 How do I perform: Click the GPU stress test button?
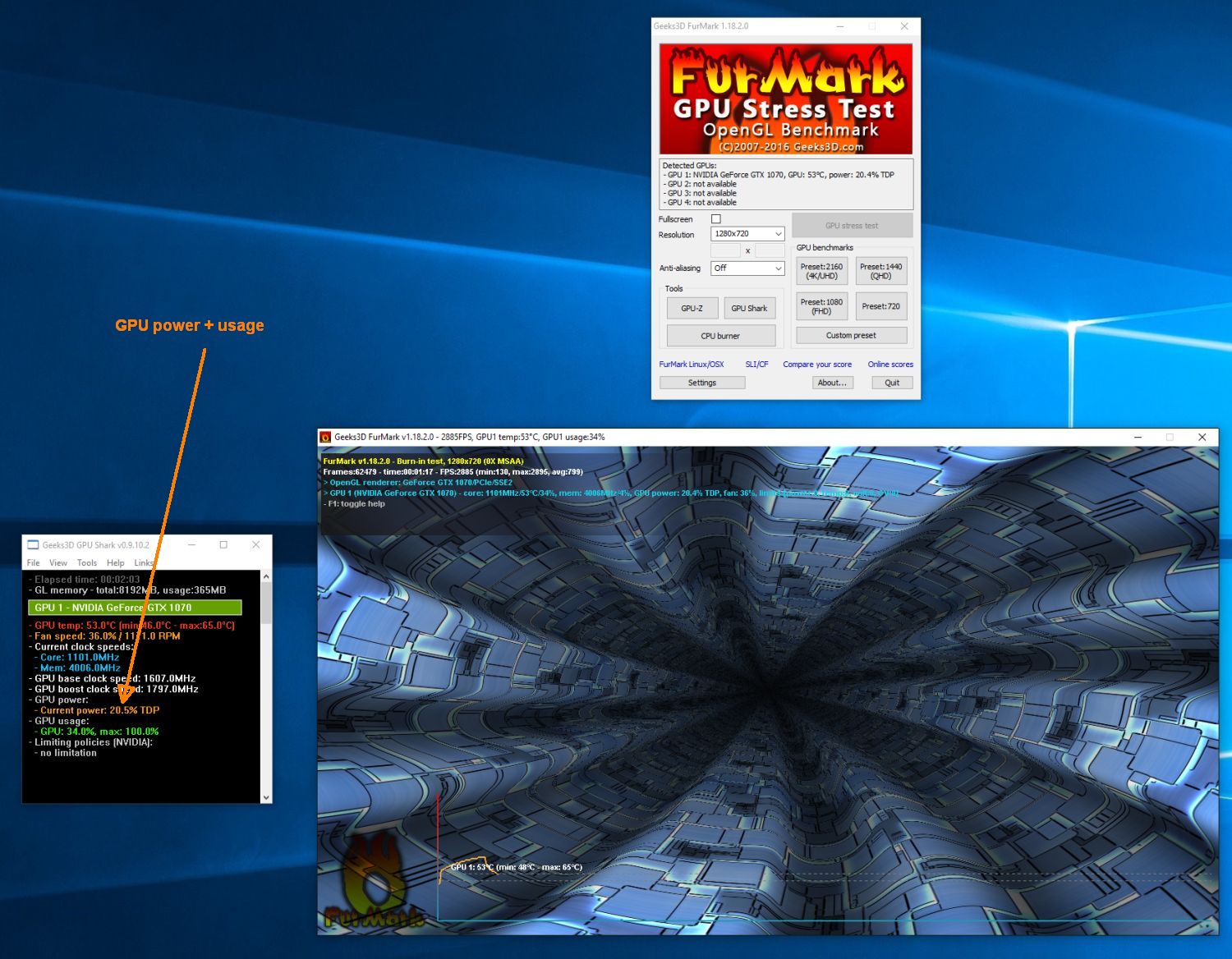click(852, 226)
